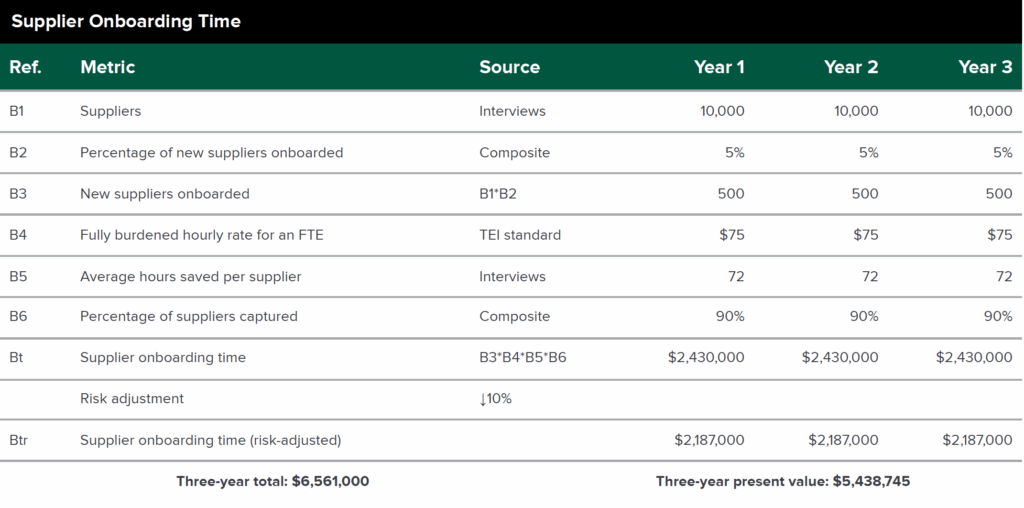Click the Year 2 column header
The image size is (1024, 508).
[x=851, y=67]
